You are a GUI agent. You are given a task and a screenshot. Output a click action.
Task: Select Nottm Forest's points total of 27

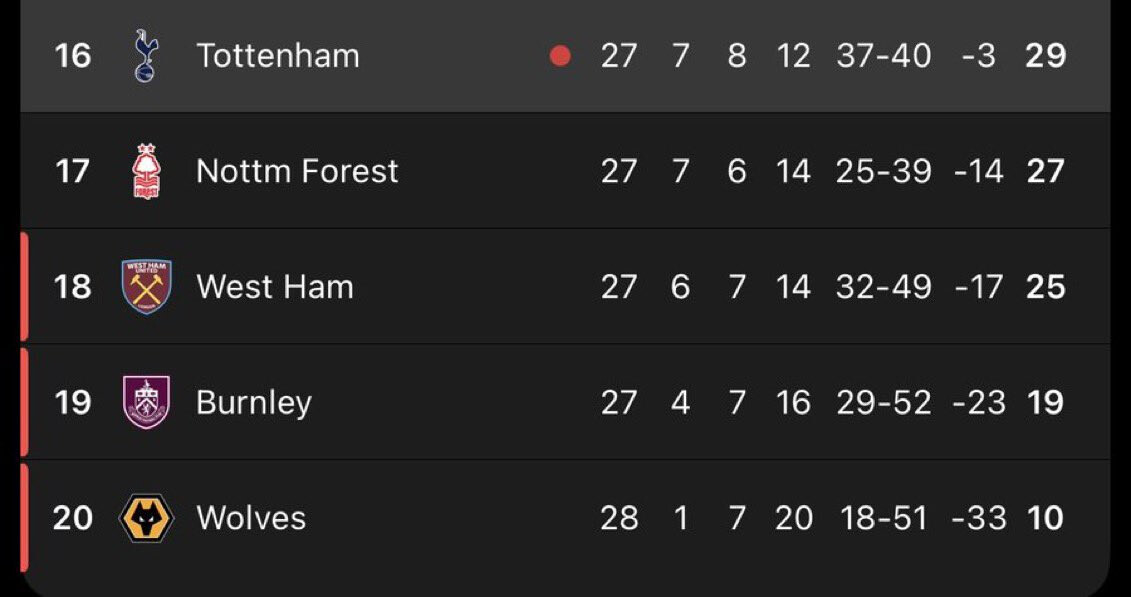pyautogui.click(x=1046, y=171)
